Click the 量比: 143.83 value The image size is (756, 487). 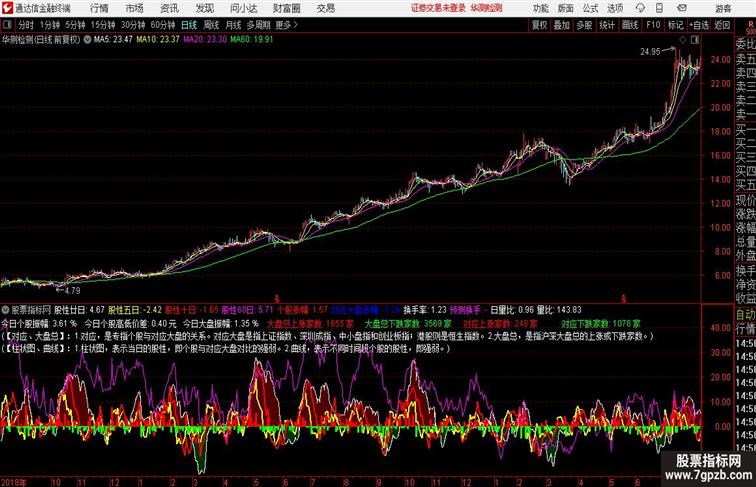(x=559, y=310)
